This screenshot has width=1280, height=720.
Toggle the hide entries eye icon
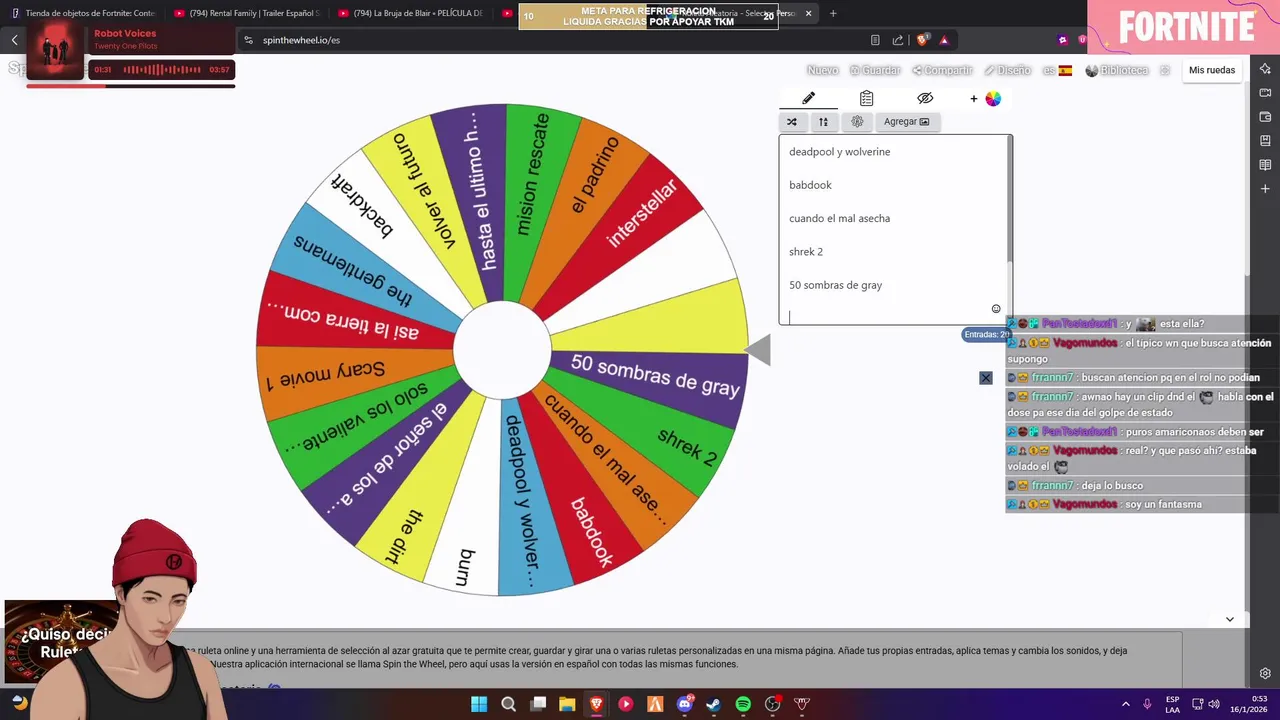coord(925,98)
